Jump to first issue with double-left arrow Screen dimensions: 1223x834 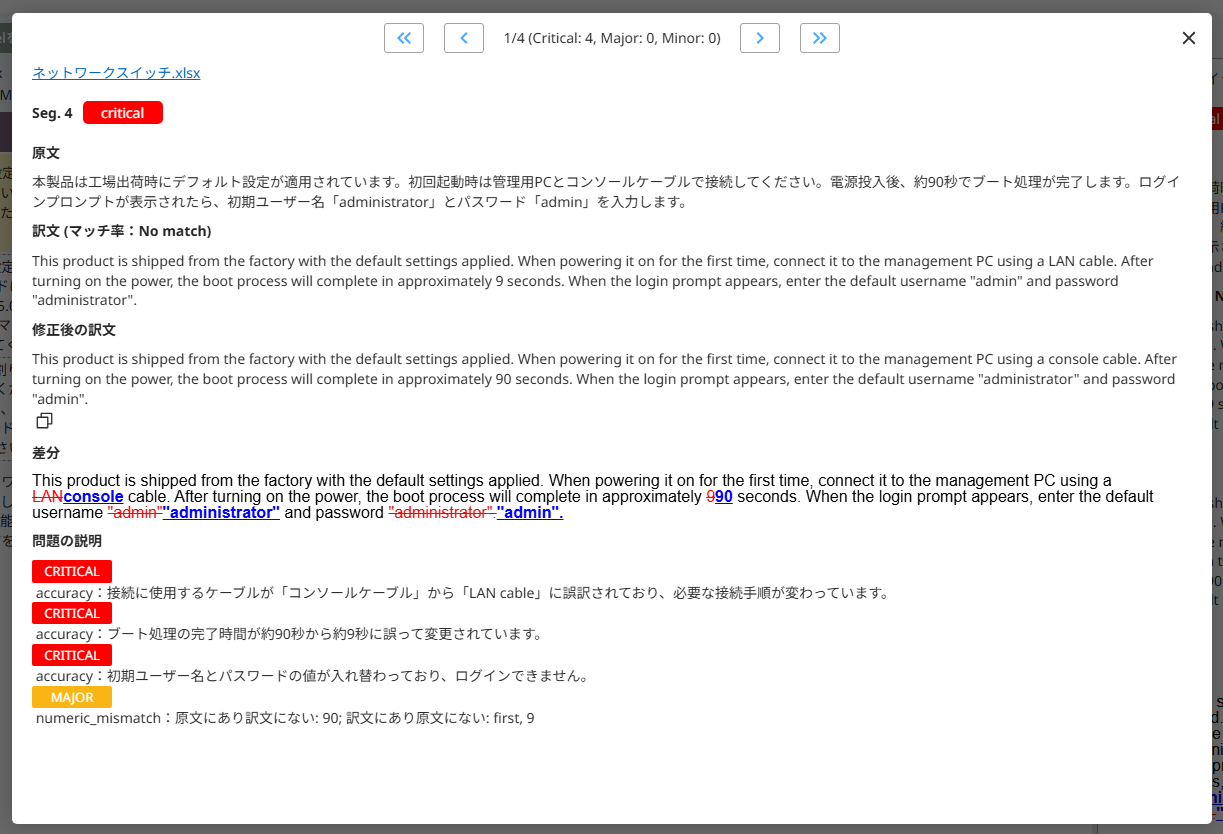click(x=404, y=38)
